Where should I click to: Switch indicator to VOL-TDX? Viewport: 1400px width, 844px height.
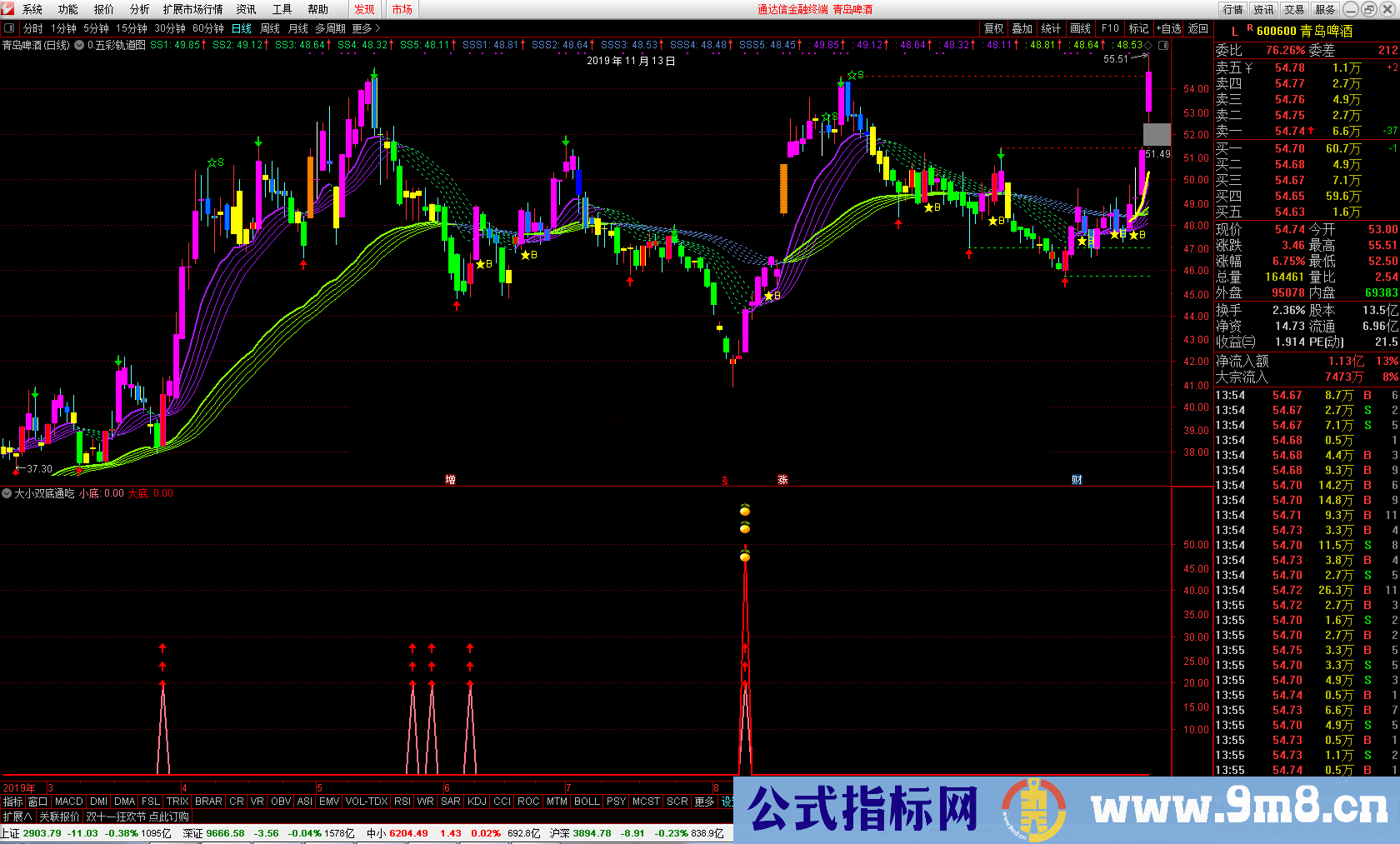point(367,802)
